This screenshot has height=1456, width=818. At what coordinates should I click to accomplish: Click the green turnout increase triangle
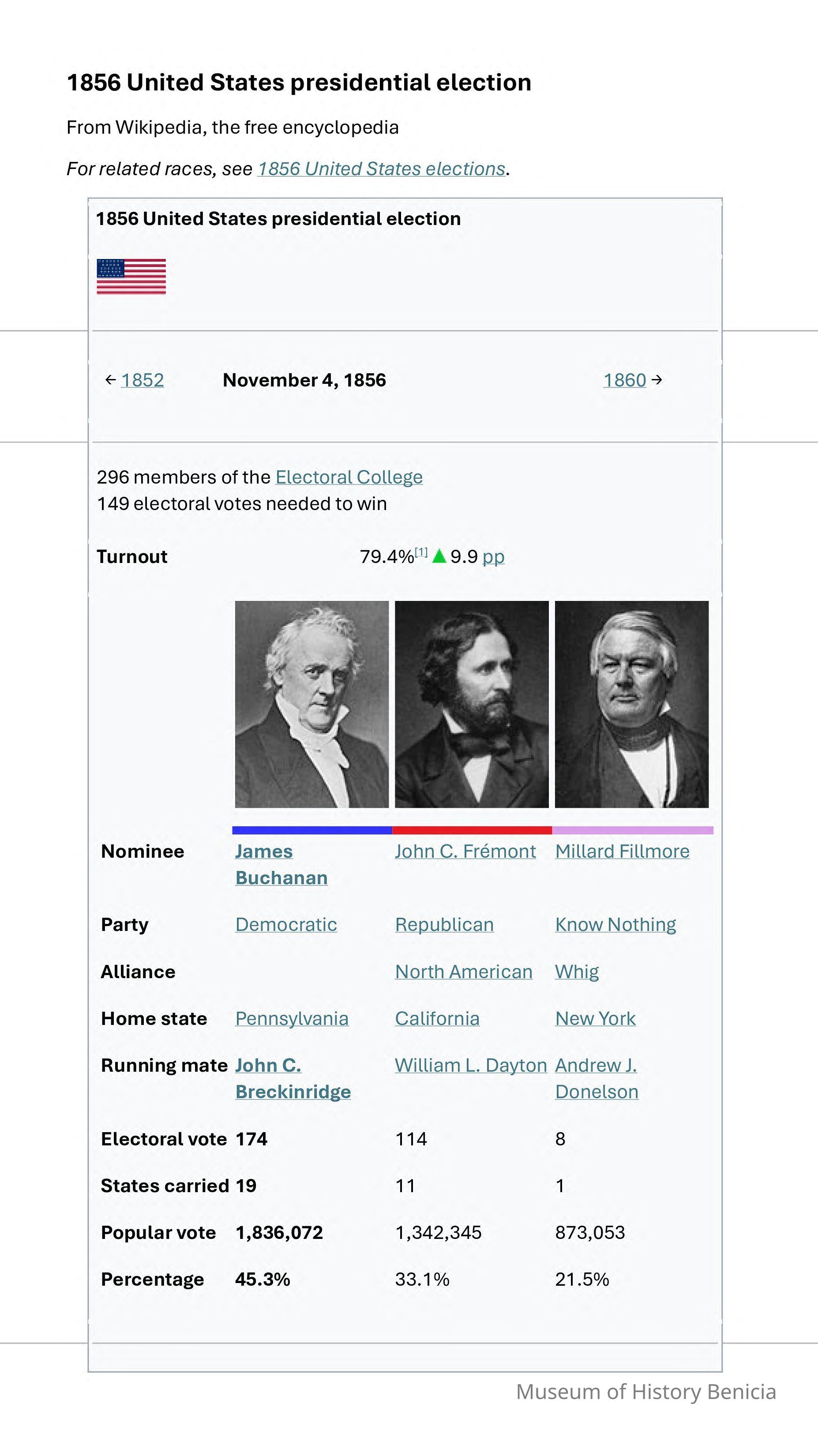point(439,556)
